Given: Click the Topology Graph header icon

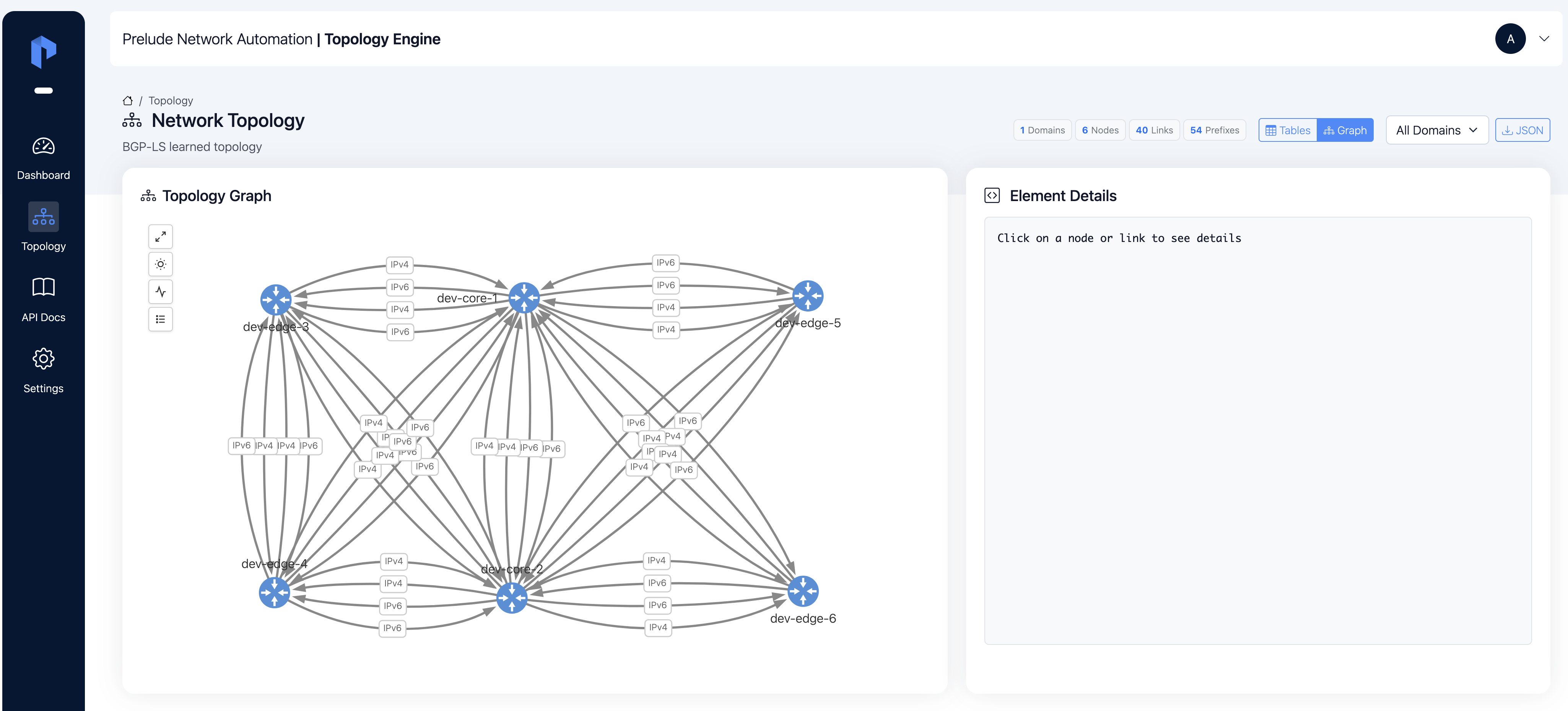Looking at the screenshot, I should (x=148, y=196).
